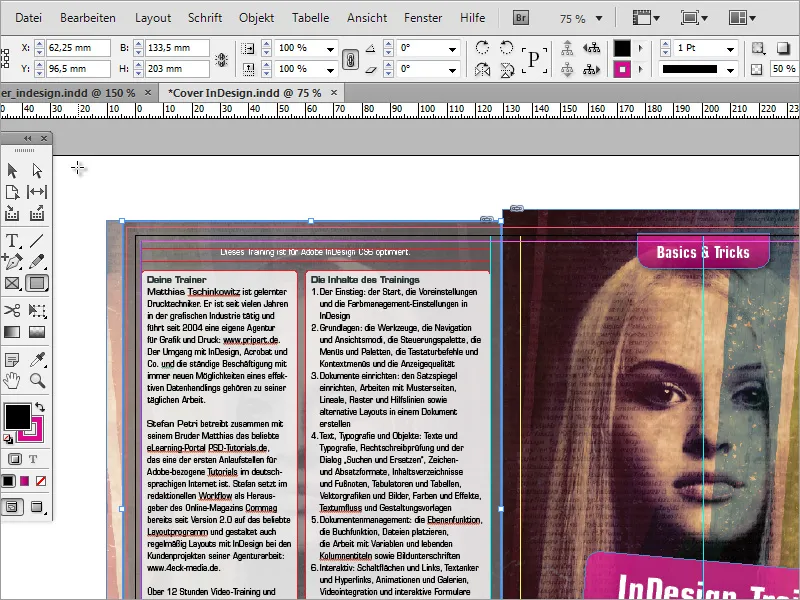Select the Rectangle Frame tool
Viewport: 800px width, 600px height.
[12, 283]
